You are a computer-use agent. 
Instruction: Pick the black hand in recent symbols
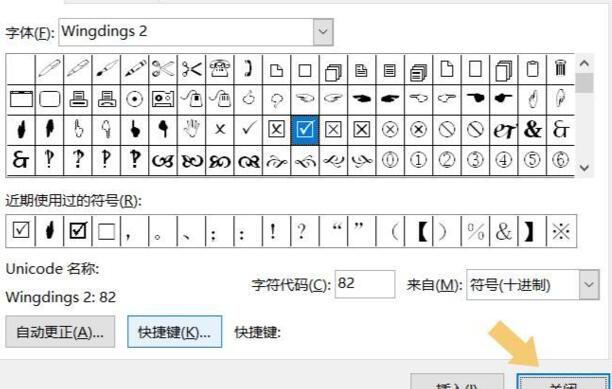point(50,231)
